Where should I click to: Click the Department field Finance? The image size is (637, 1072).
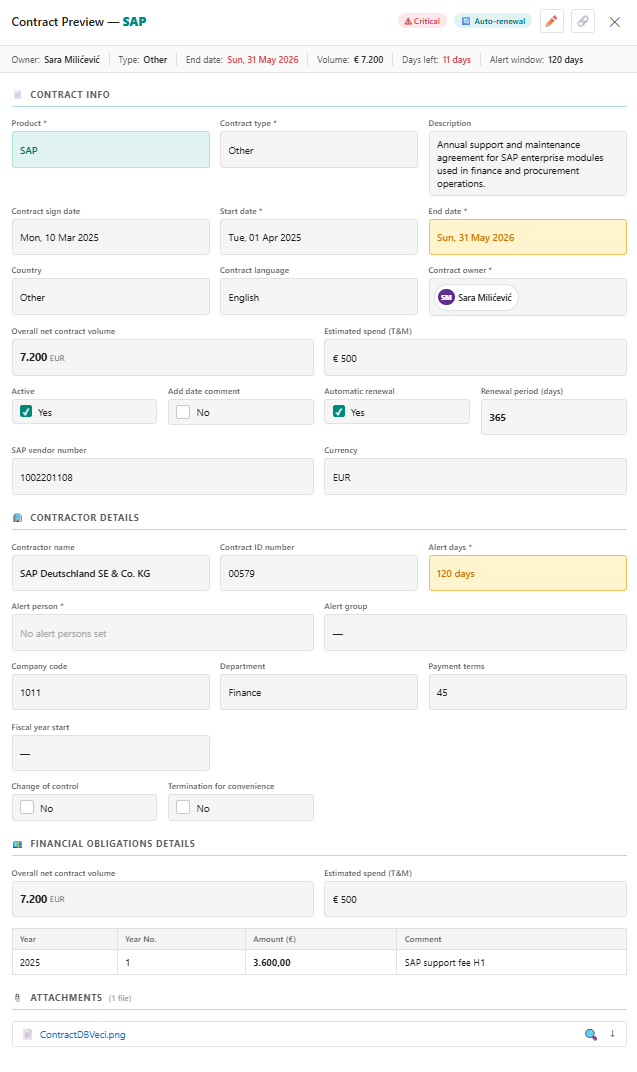pyautogui.click(x=318, y=692)
